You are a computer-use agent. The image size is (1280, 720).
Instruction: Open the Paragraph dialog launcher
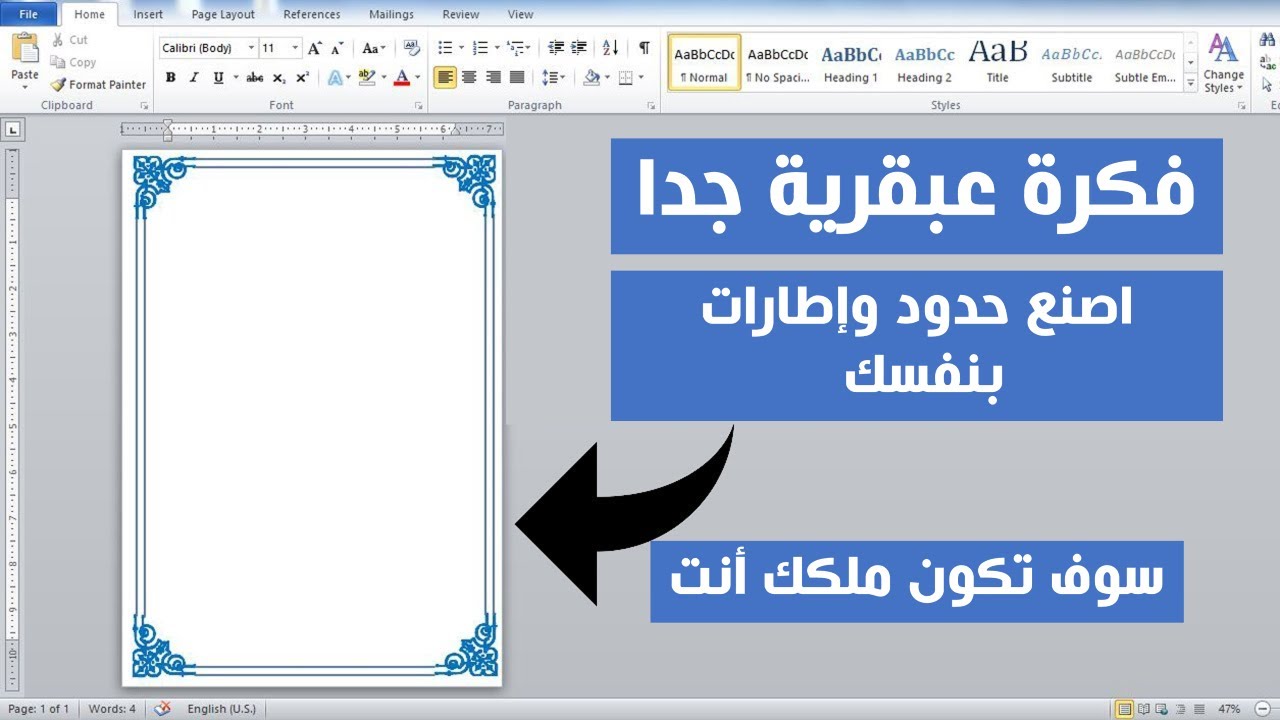click(x=651, y=105)
